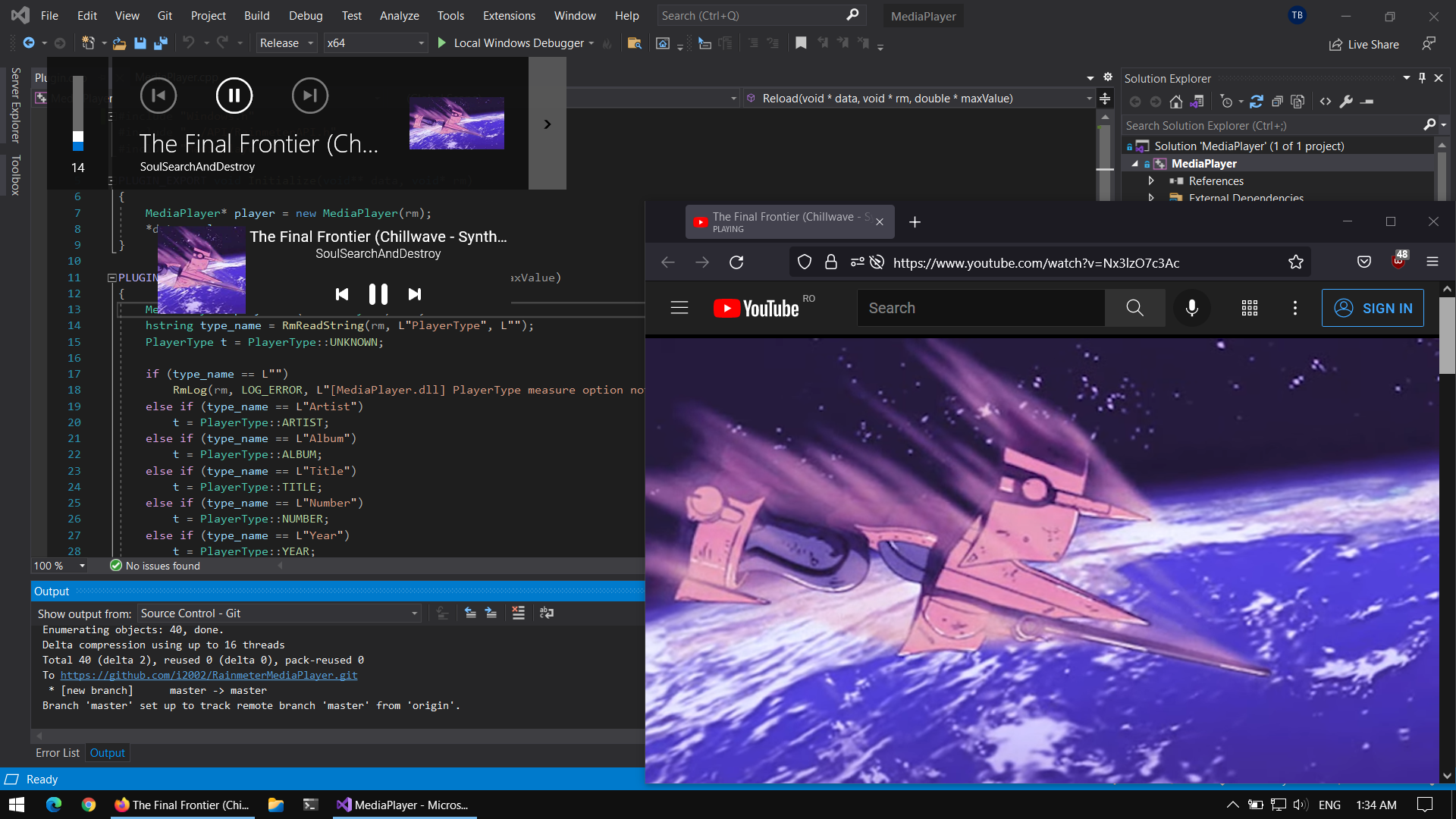Click Sync with Active Document icon
The height and width of the screenshot is (819, 1456).
1257,102
